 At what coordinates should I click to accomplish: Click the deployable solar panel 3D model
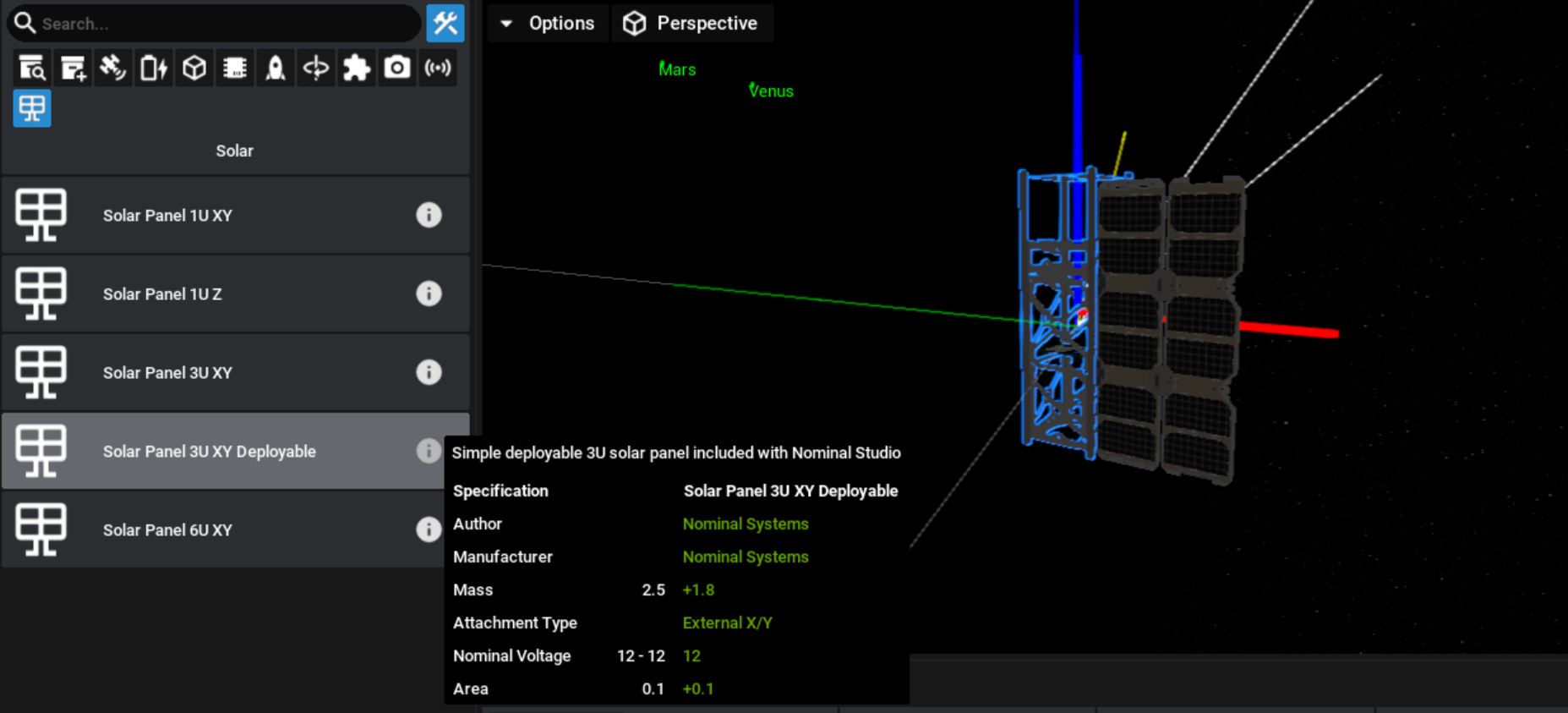1171,330
